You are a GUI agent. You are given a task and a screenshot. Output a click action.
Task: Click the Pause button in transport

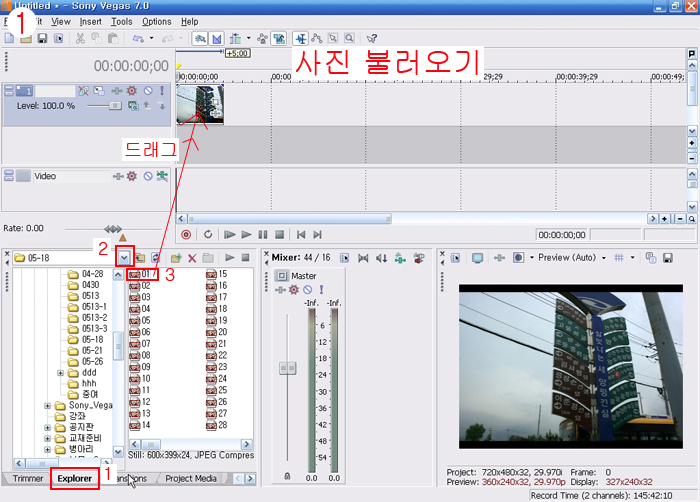coord(263,234)
